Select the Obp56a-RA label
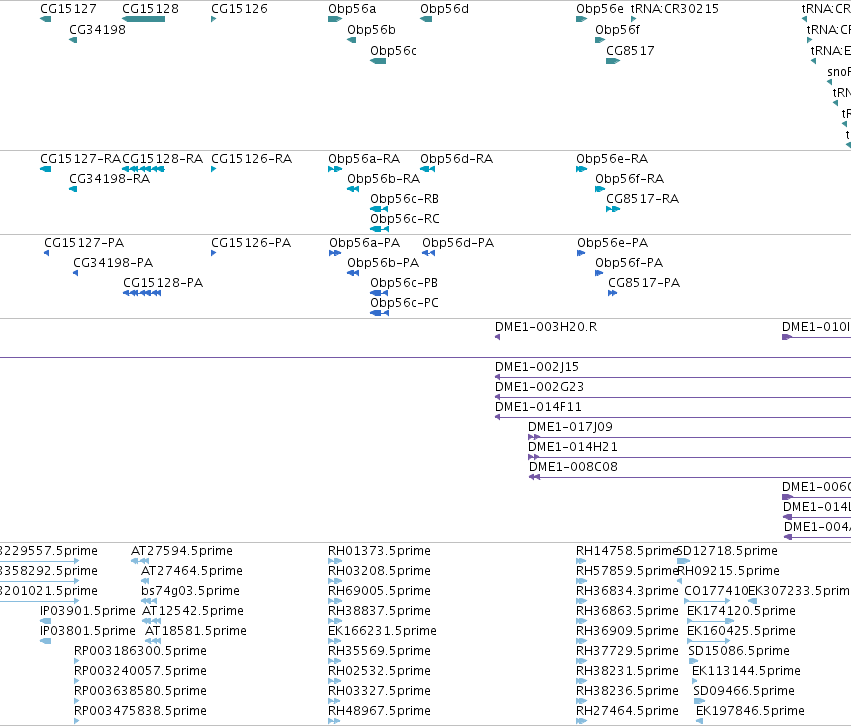The height and width of the screenshot is (726, 851). click(364, 159)
